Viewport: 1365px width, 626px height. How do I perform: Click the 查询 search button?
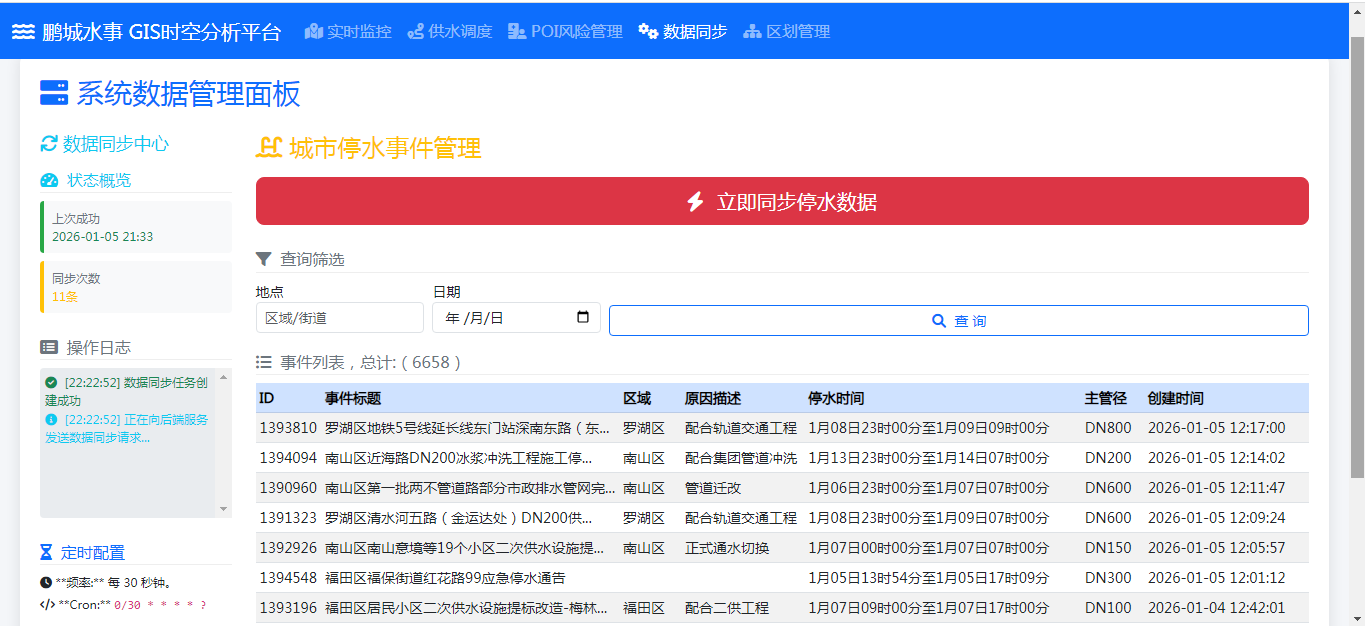pos(958,320)
